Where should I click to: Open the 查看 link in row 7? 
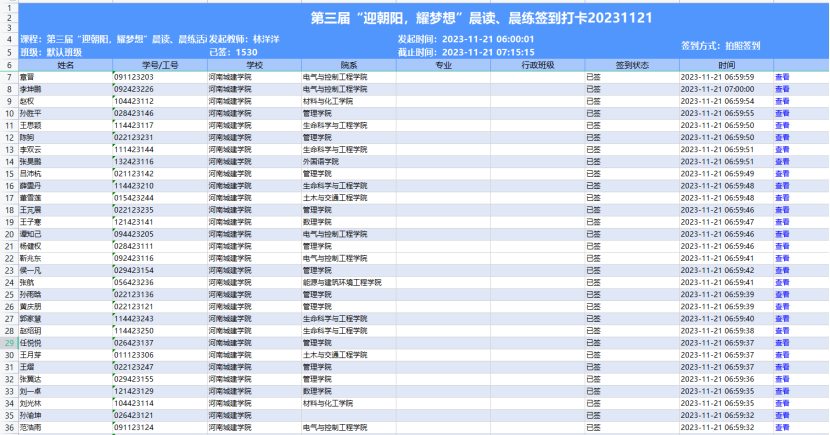(x=782, y=77)
